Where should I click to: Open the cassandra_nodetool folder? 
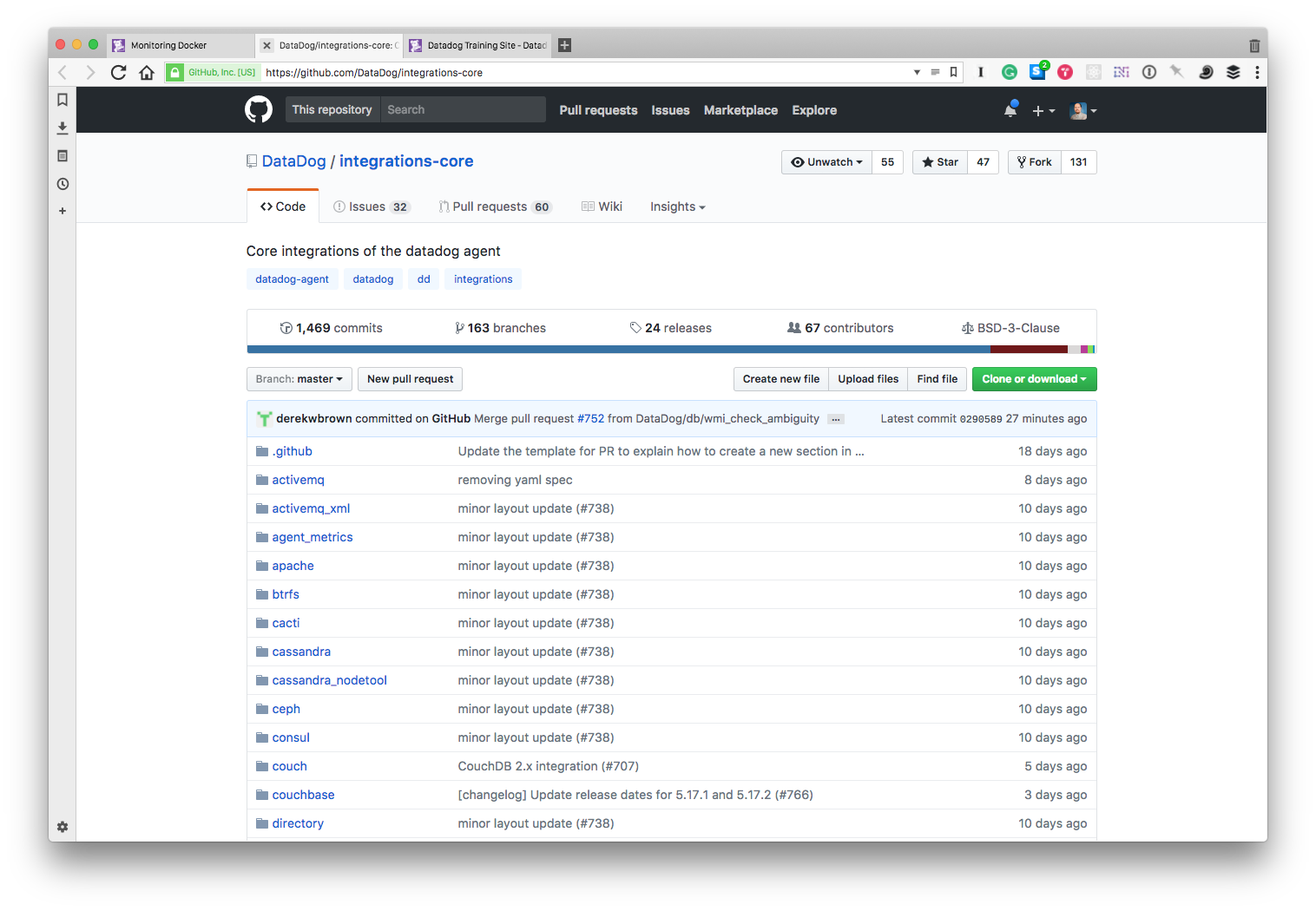pyautogui.click(x=330, y=680)
